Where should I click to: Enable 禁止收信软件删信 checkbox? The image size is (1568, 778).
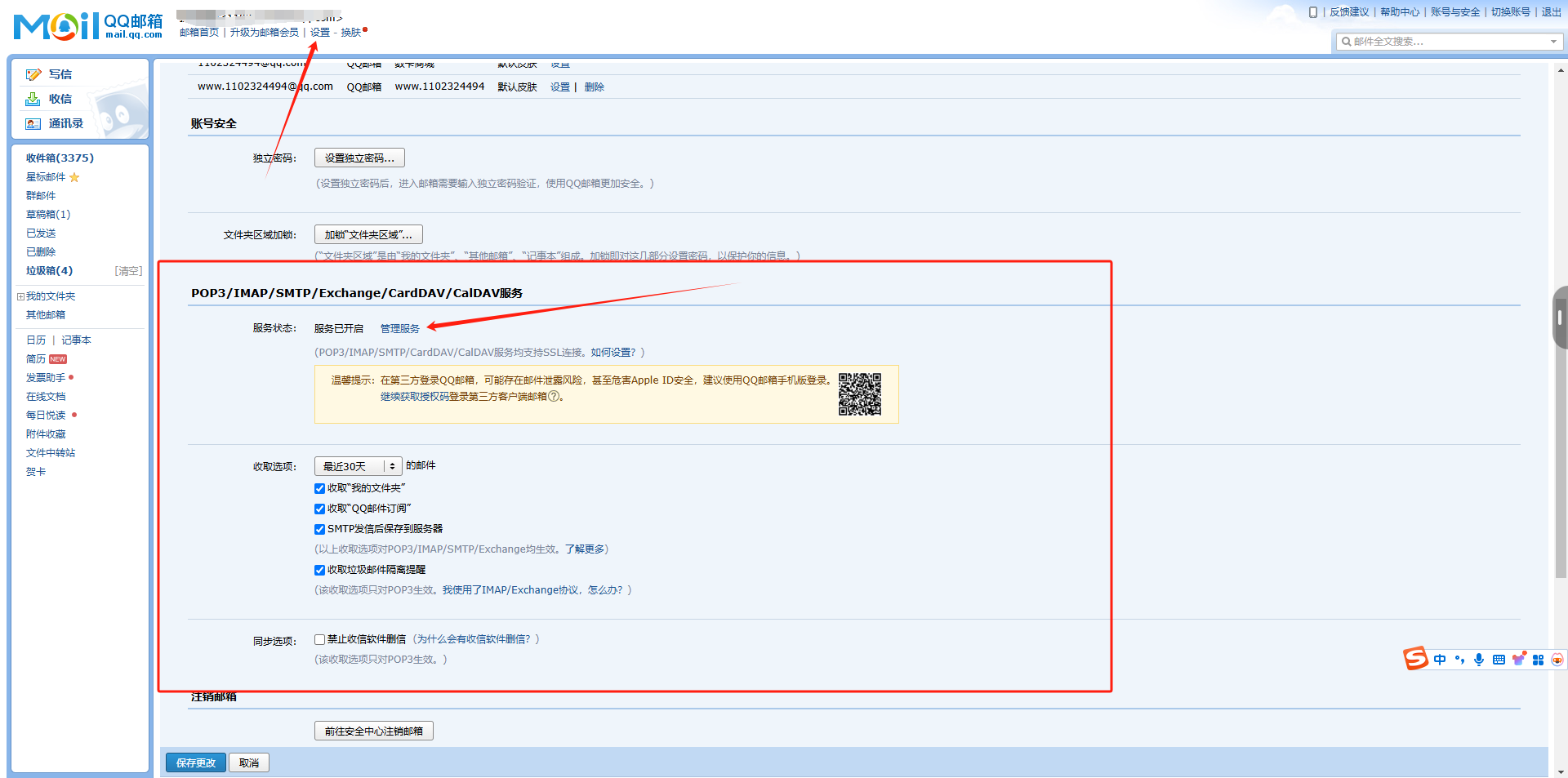320,640
